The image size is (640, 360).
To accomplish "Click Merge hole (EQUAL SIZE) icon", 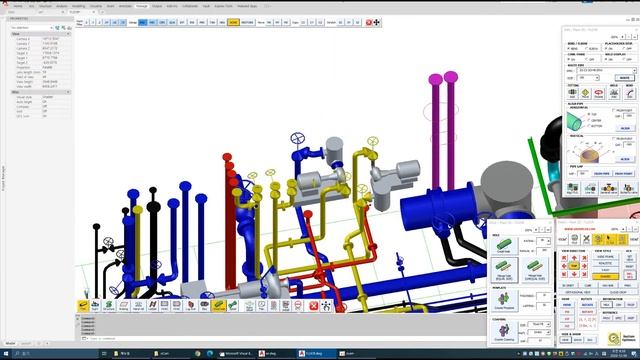I will click(504, 270).
